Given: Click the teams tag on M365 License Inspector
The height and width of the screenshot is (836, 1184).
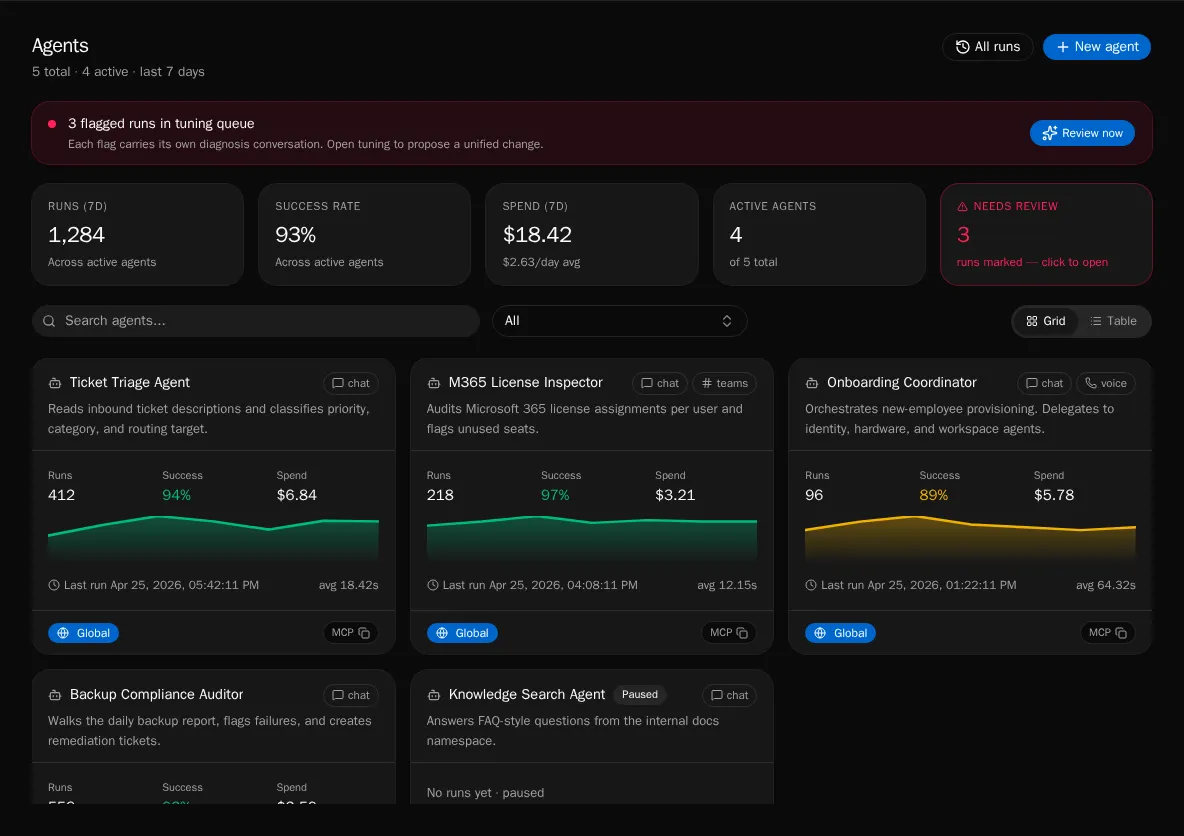Looking at the screenshot, I should pyautogui.click(x=725, y=384).
